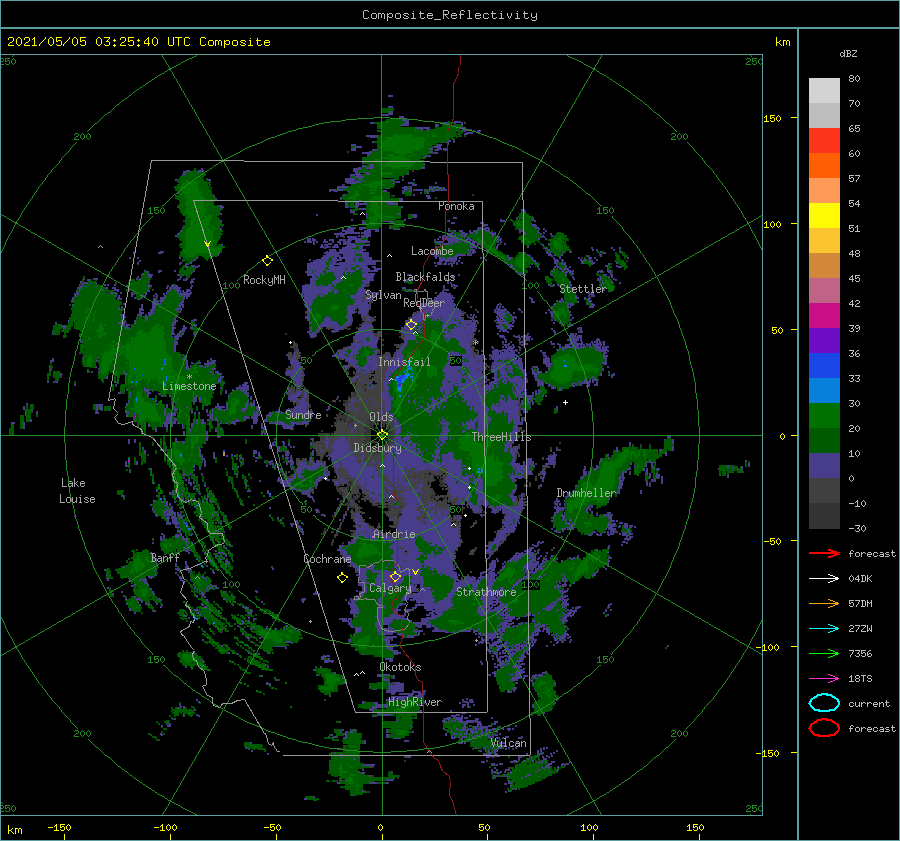Click the green 7356 arrow icon
Screen dimensions: 900x841
(x=824, y=653)
